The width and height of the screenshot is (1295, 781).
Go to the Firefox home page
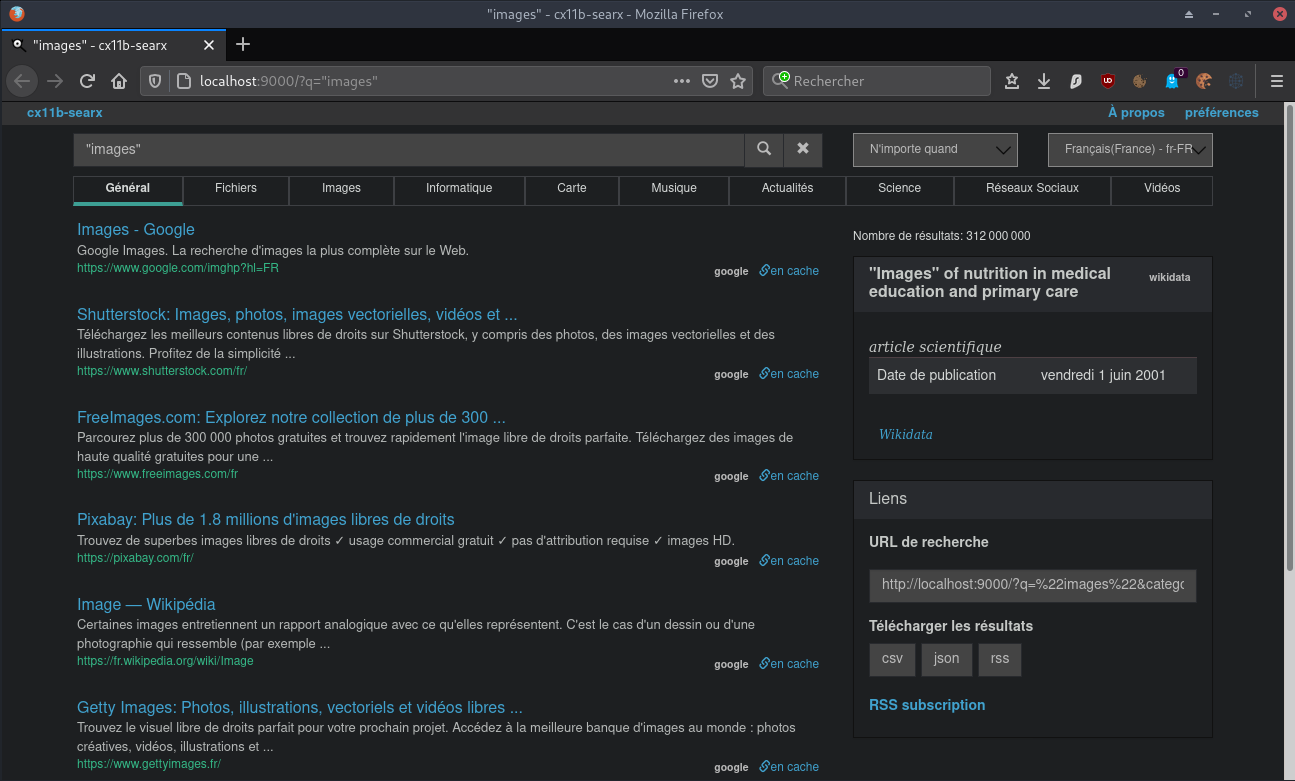point(119,81)
